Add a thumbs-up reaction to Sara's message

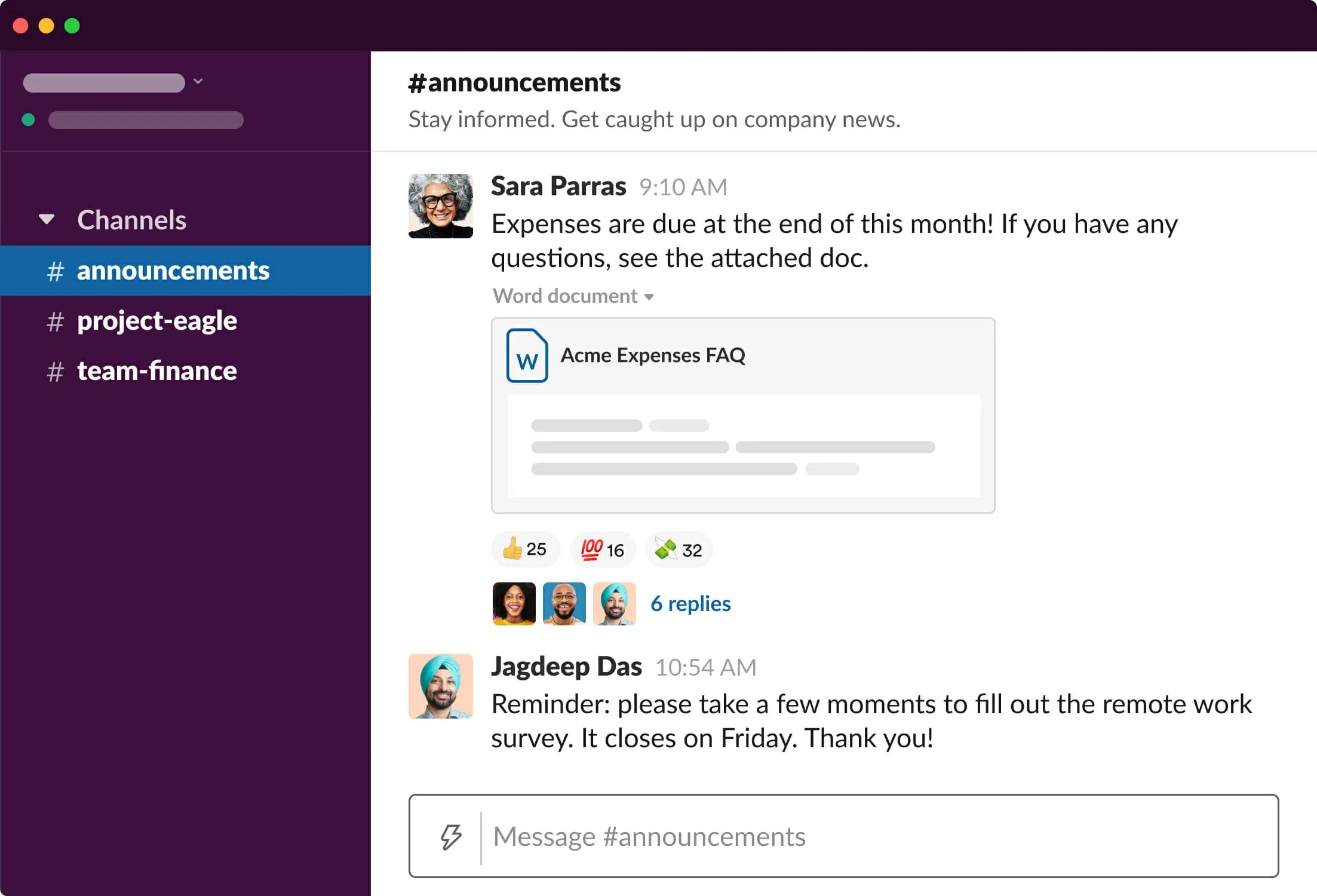tap(525, 549)
